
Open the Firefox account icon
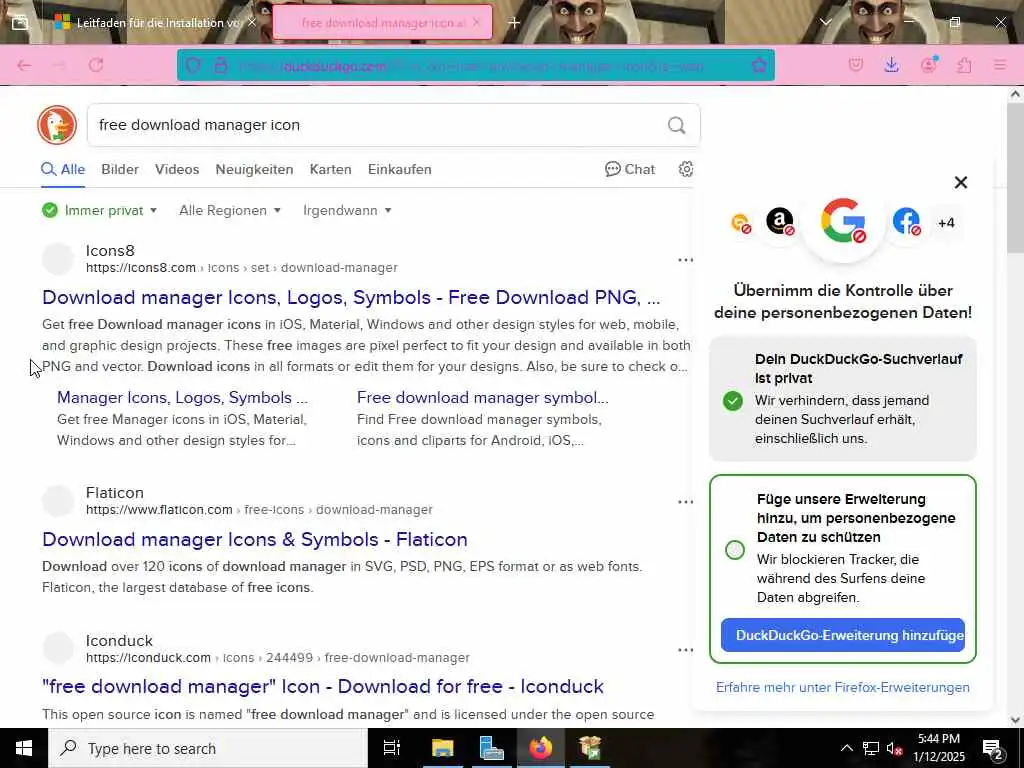928,65
